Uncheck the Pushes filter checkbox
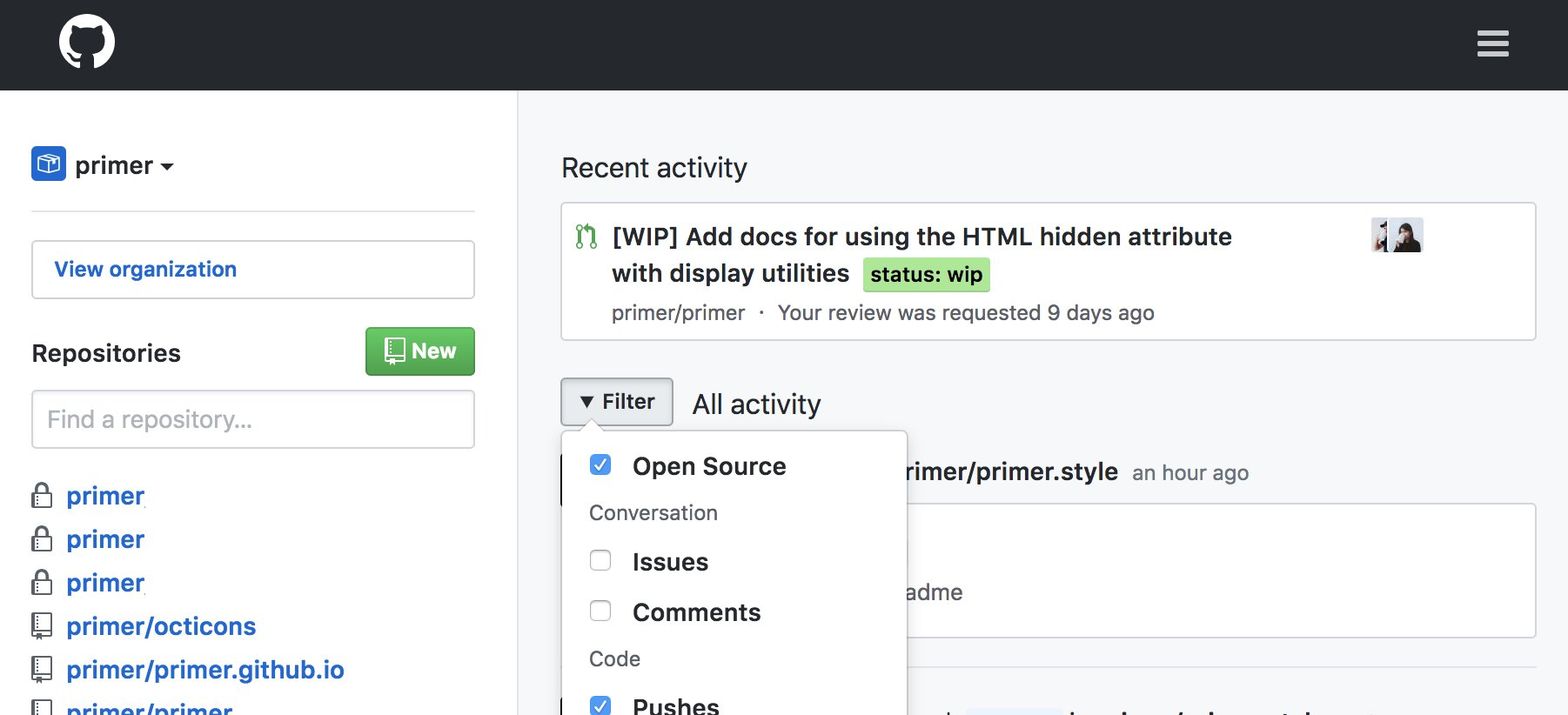This screenshot has height=715, width=1568. 600,705
